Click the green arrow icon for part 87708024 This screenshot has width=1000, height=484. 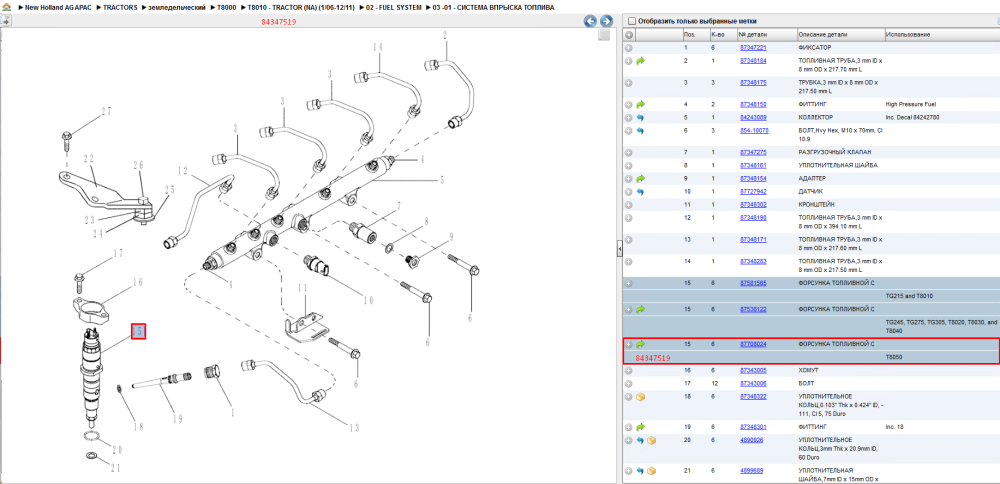[641, 344]
